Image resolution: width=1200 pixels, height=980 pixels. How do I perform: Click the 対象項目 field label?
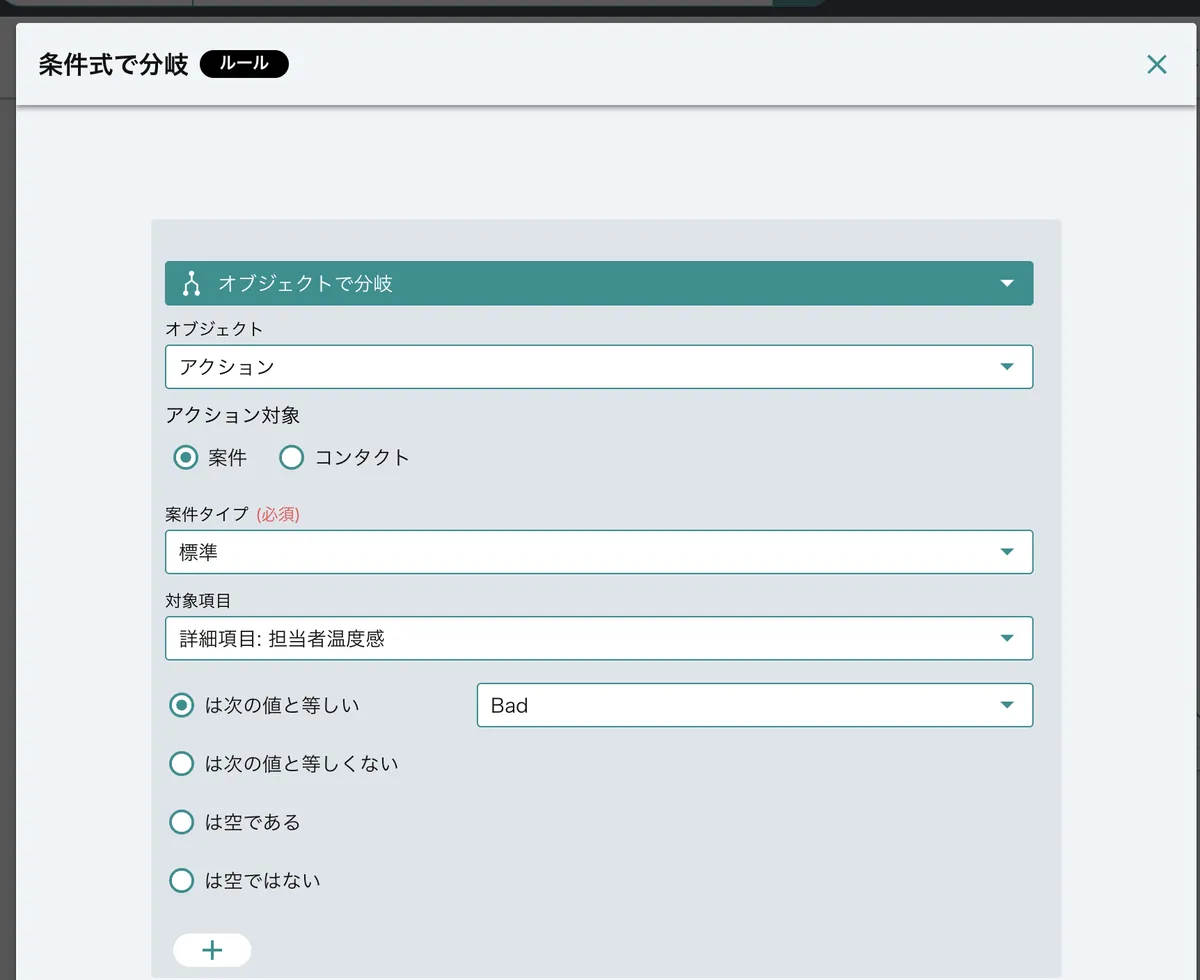tap(198, 601)
